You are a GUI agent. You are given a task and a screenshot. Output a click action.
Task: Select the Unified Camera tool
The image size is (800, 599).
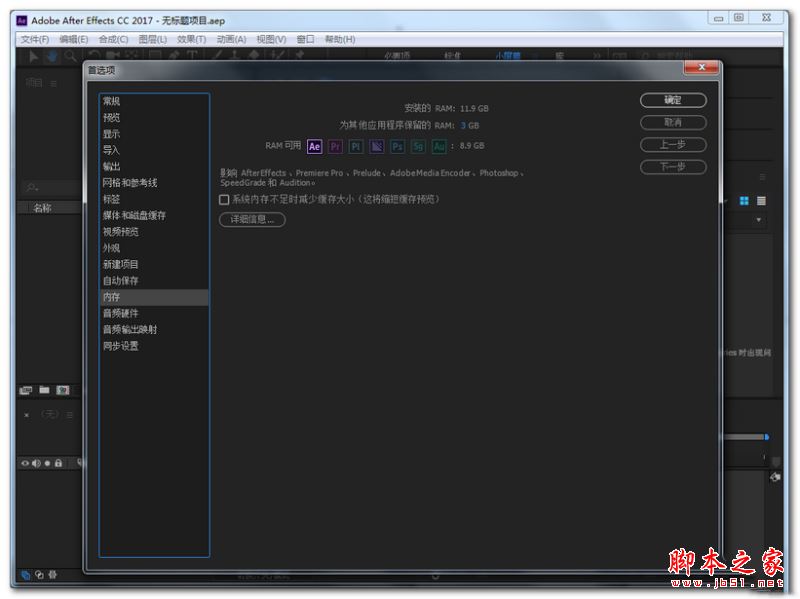(x=113, y=56)
